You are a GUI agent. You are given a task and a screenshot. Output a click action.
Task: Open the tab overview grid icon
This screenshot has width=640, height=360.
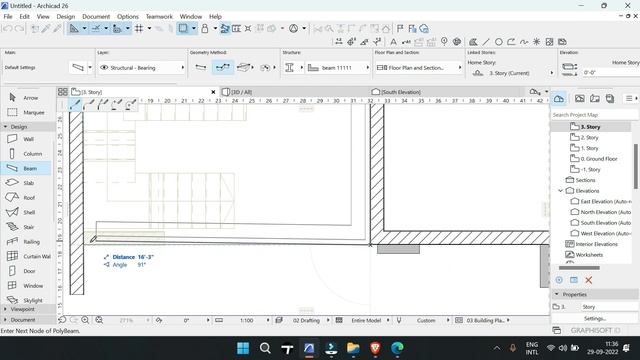click(62, 92)
